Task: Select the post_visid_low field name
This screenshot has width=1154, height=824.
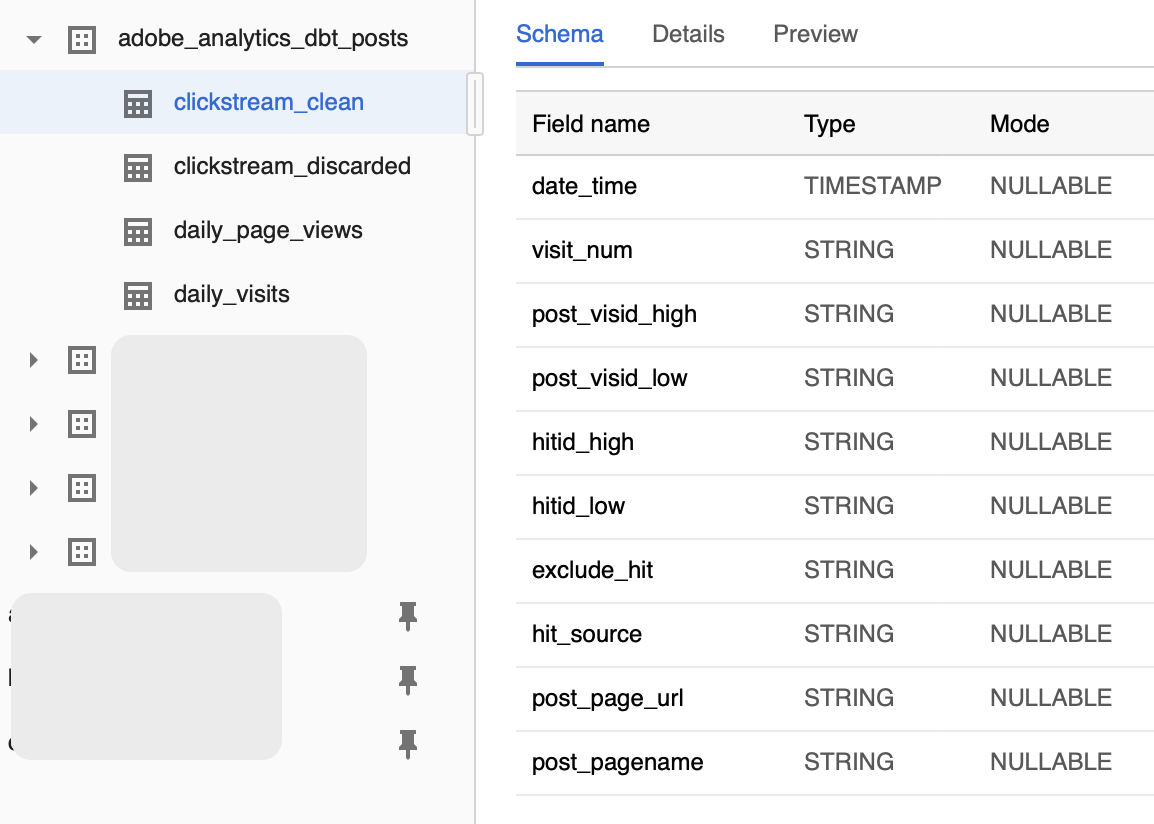Action: click(609, 378)
